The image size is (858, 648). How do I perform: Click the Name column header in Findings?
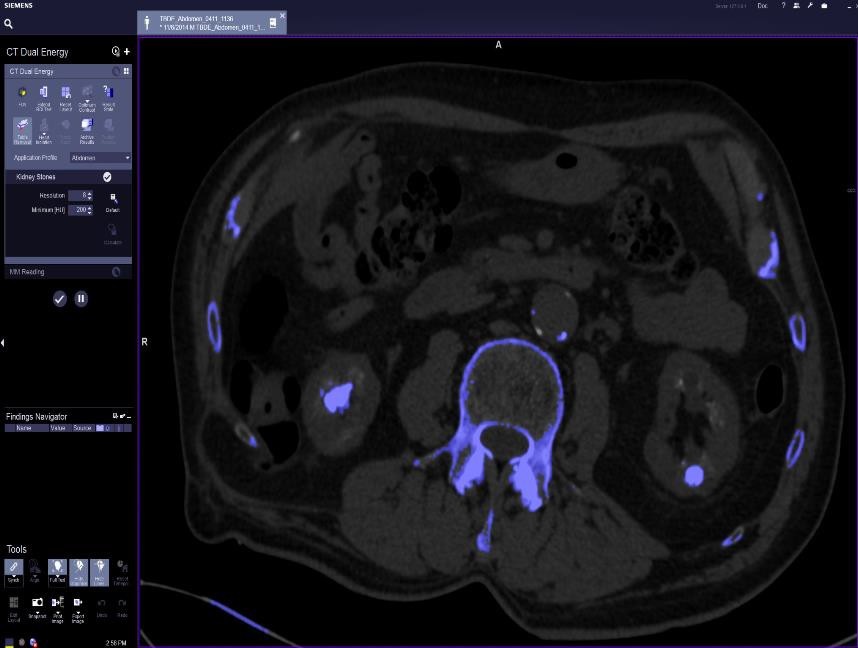point(24,428)
